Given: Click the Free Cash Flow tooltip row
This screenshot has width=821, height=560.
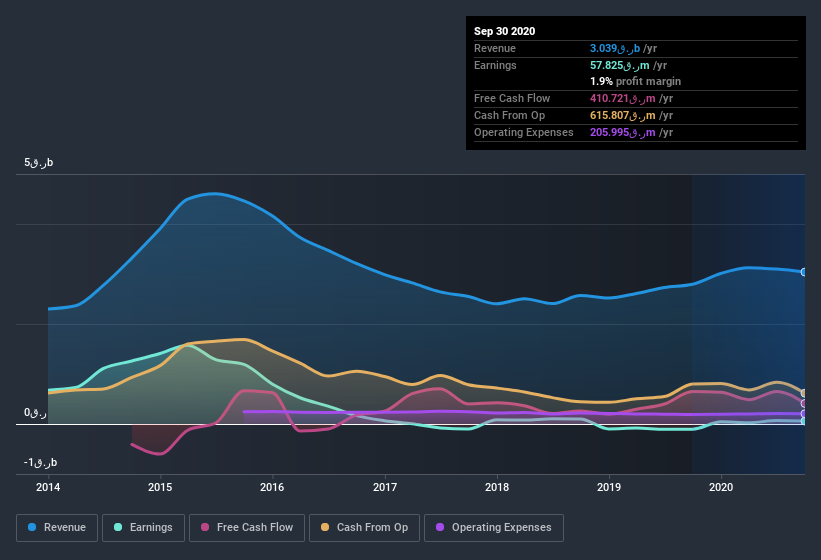Looking at the screenshot, I should pos(635,98).
